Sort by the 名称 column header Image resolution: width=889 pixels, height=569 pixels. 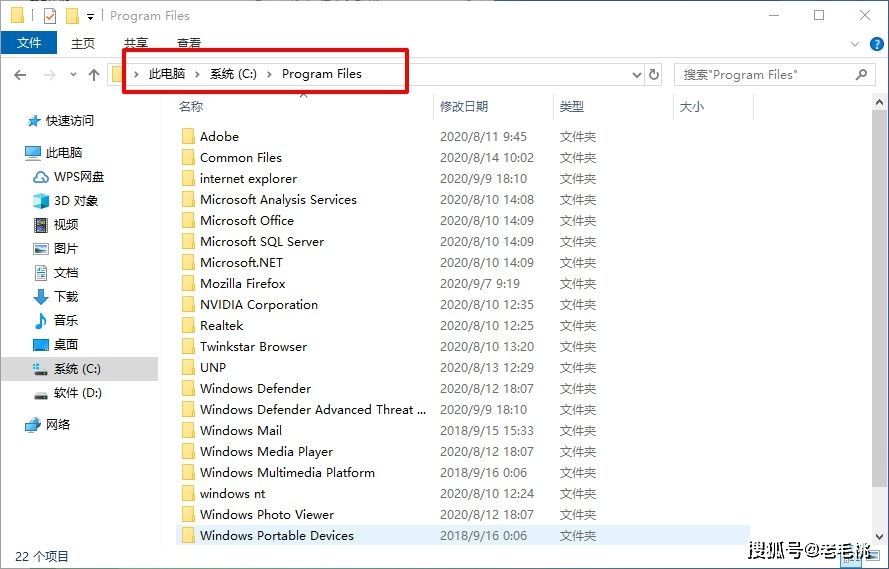[x=191, y=107]
